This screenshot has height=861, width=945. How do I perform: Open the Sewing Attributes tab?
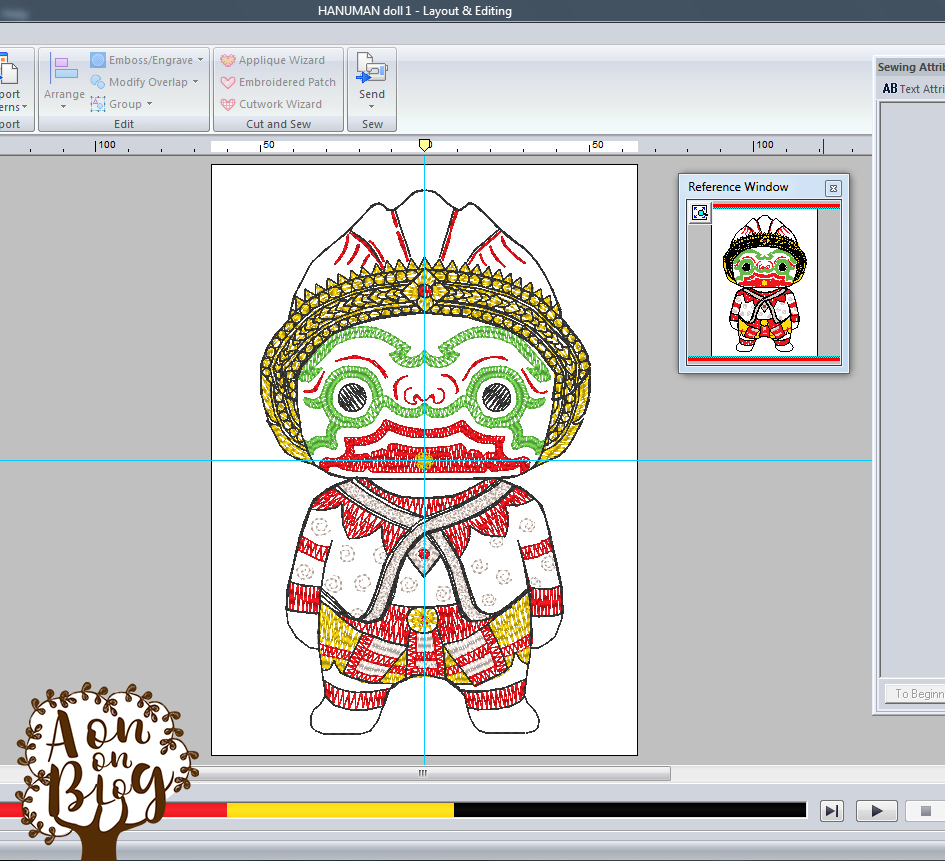[911, 67]
